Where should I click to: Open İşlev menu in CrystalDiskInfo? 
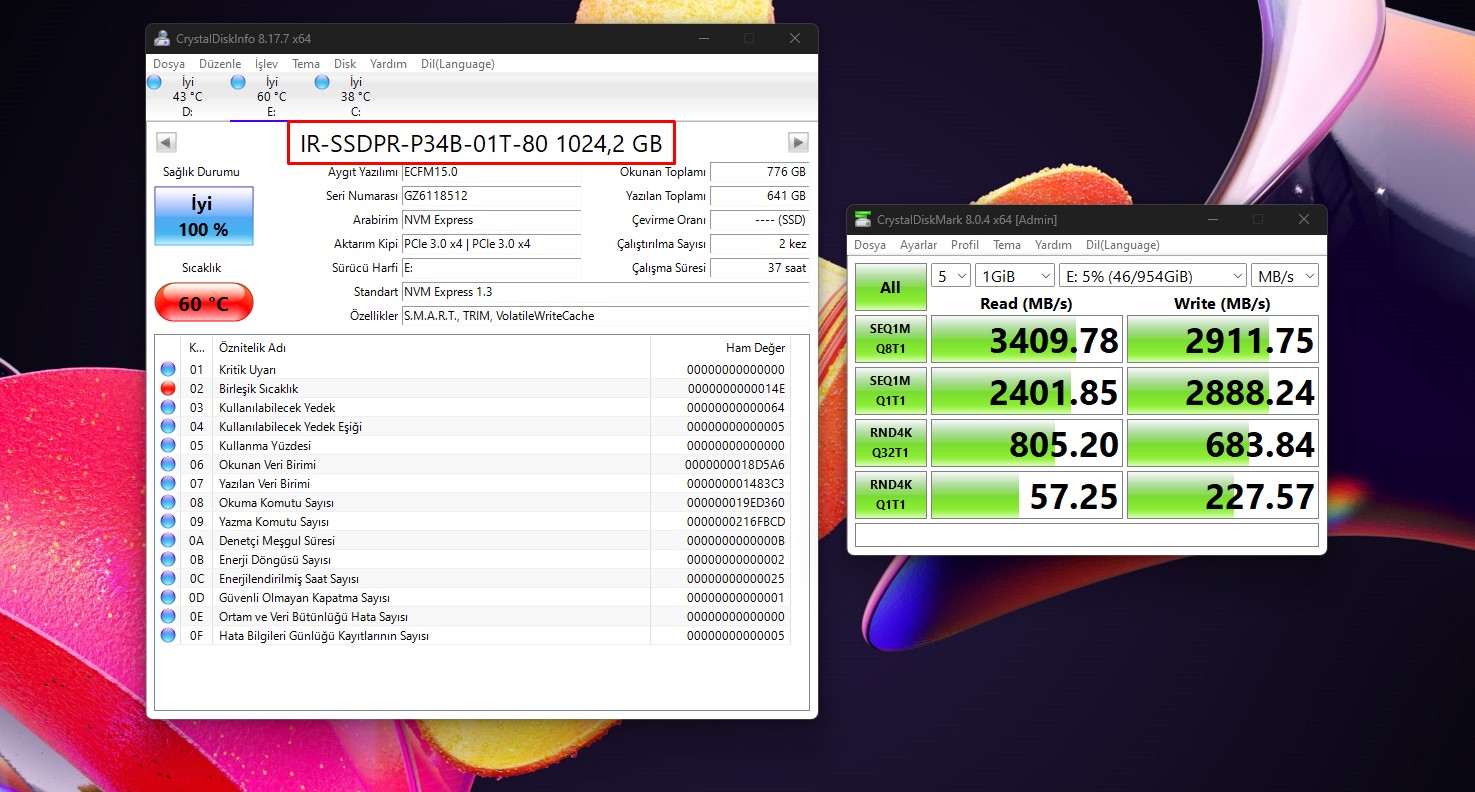point(266,64)
